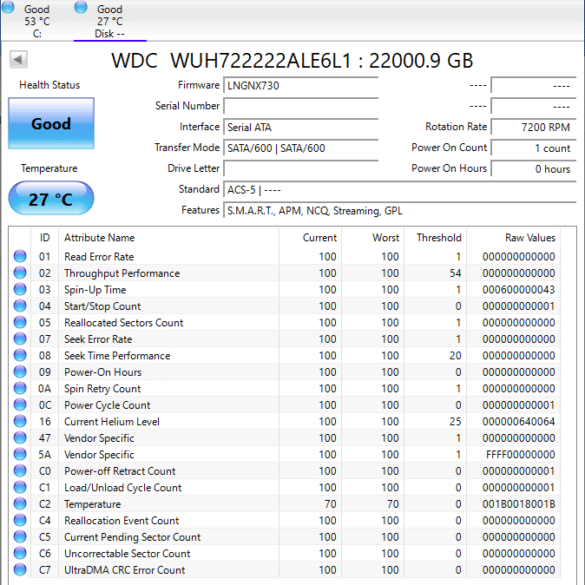Viewport: 585px width, 585px height.
Task: Select the Power-off Retract Count attribute name
Action: tap(120, 471)
